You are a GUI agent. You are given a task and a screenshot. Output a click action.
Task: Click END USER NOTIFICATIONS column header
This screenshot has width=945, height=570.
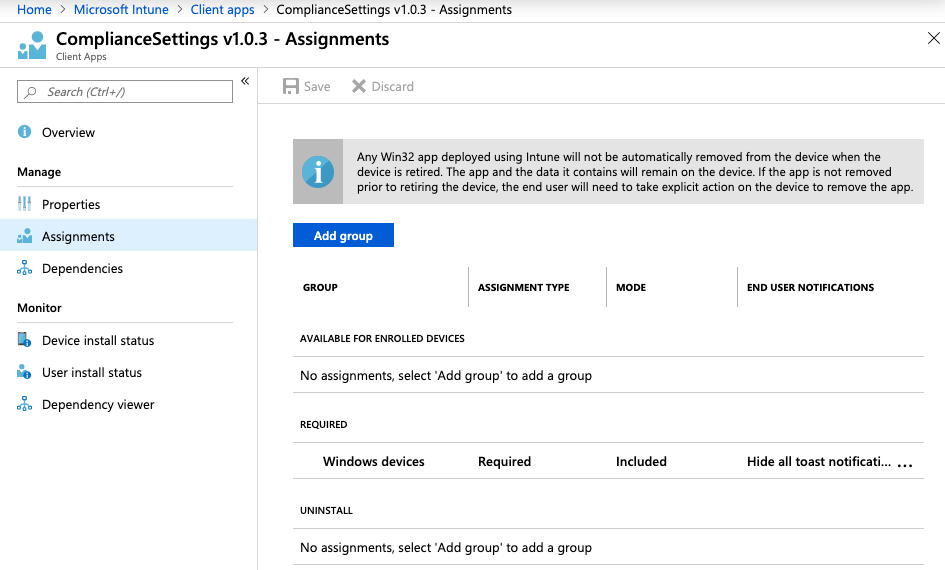tap(811, 287)
